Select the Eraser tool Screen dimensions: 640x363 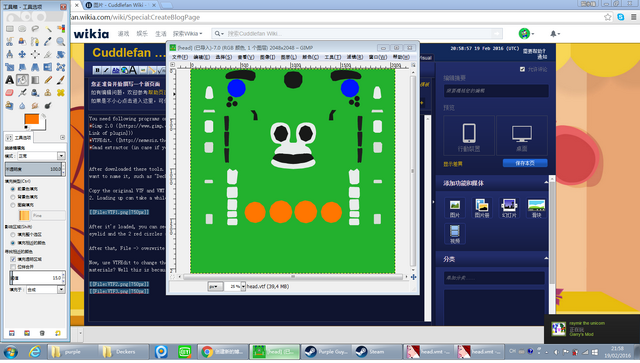pyautogui.click(x=9, y=93)
